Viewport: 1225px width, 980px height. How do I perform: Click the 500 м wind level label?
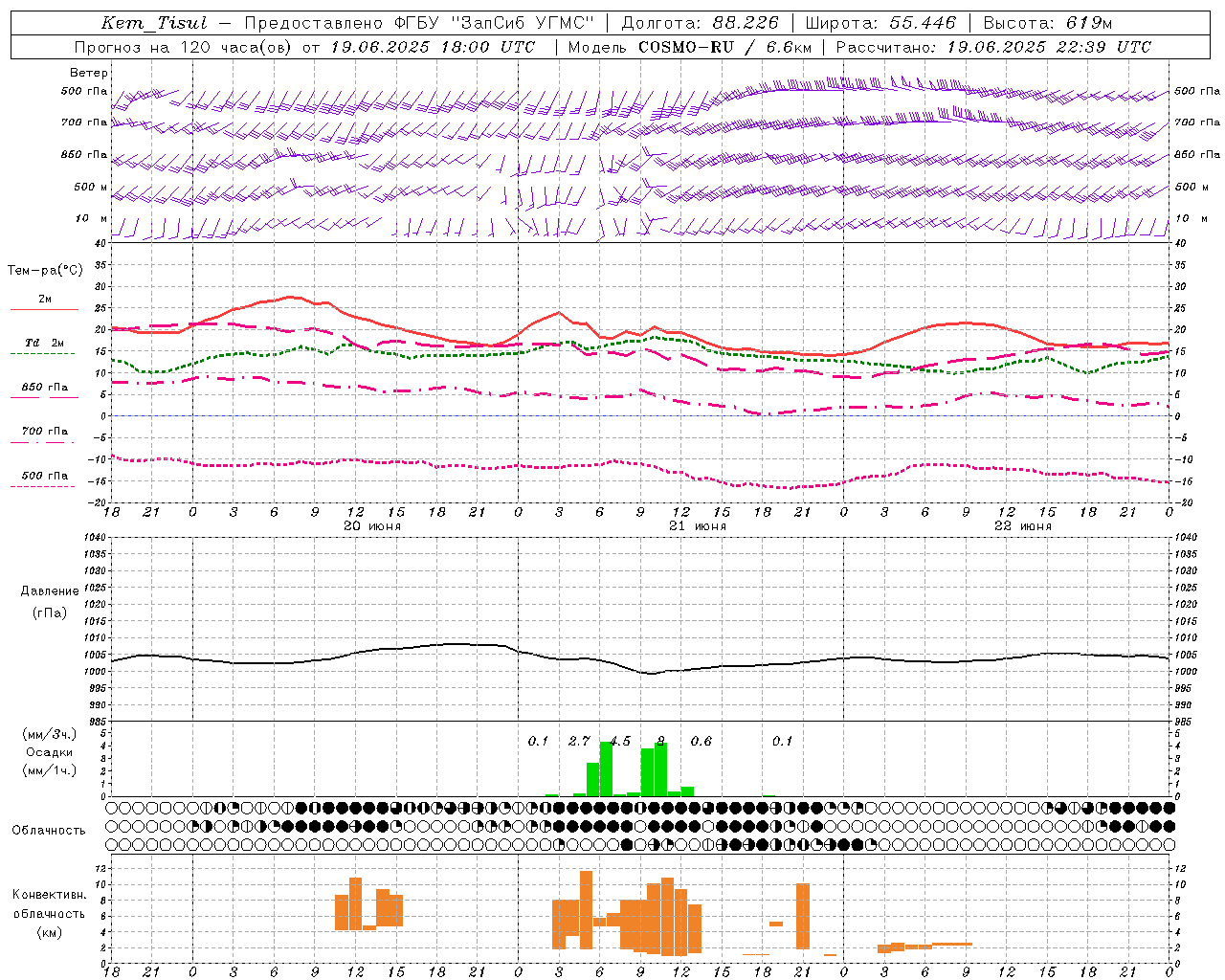91,187
